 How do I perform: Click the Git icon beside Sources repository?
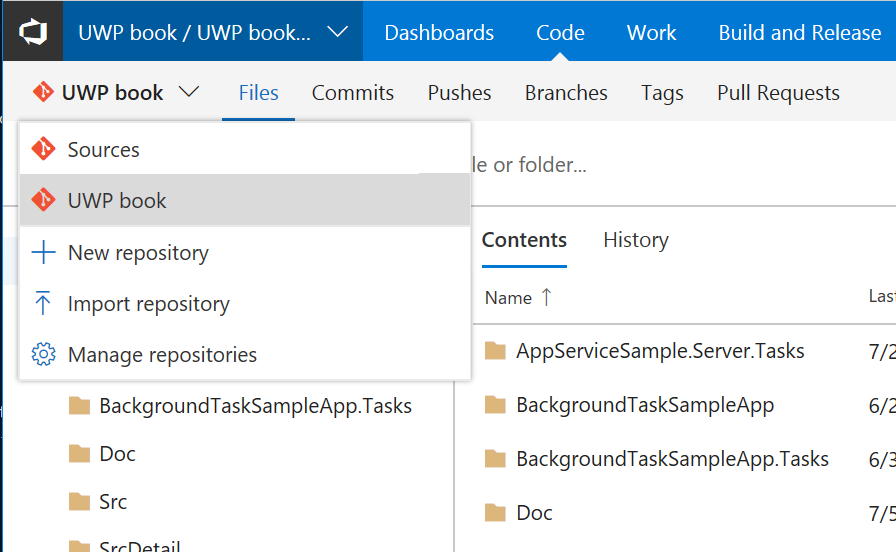pos(43,149)
